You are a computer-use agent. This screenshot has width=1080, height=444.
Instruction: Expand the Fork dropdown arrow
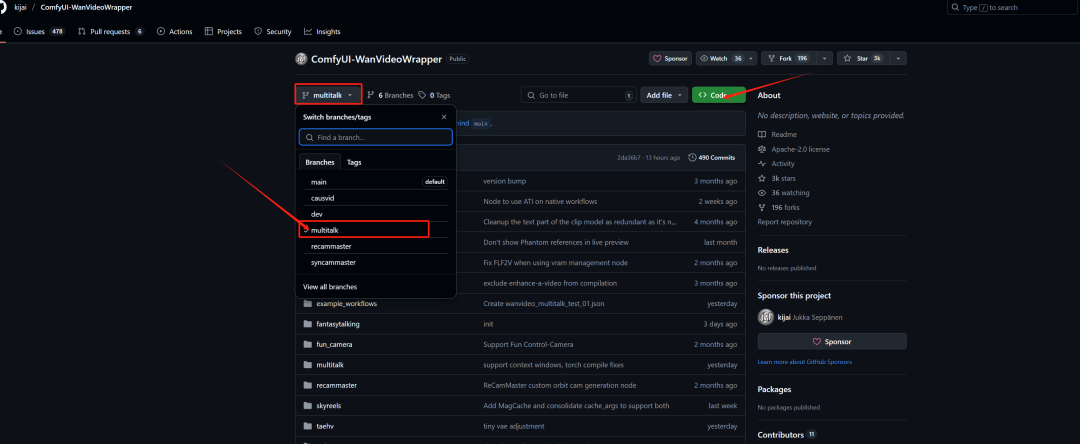[824, 59]
